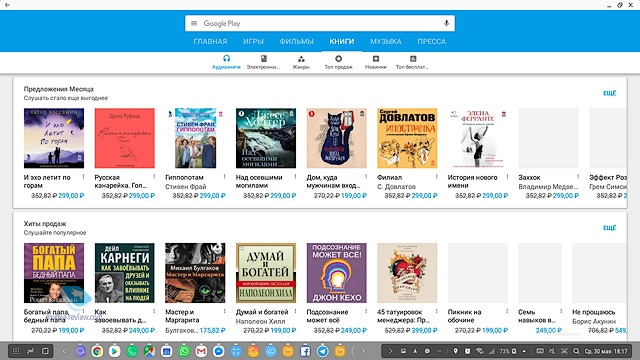
Task: Click the Google Play search field
Action: click(320, 23)
